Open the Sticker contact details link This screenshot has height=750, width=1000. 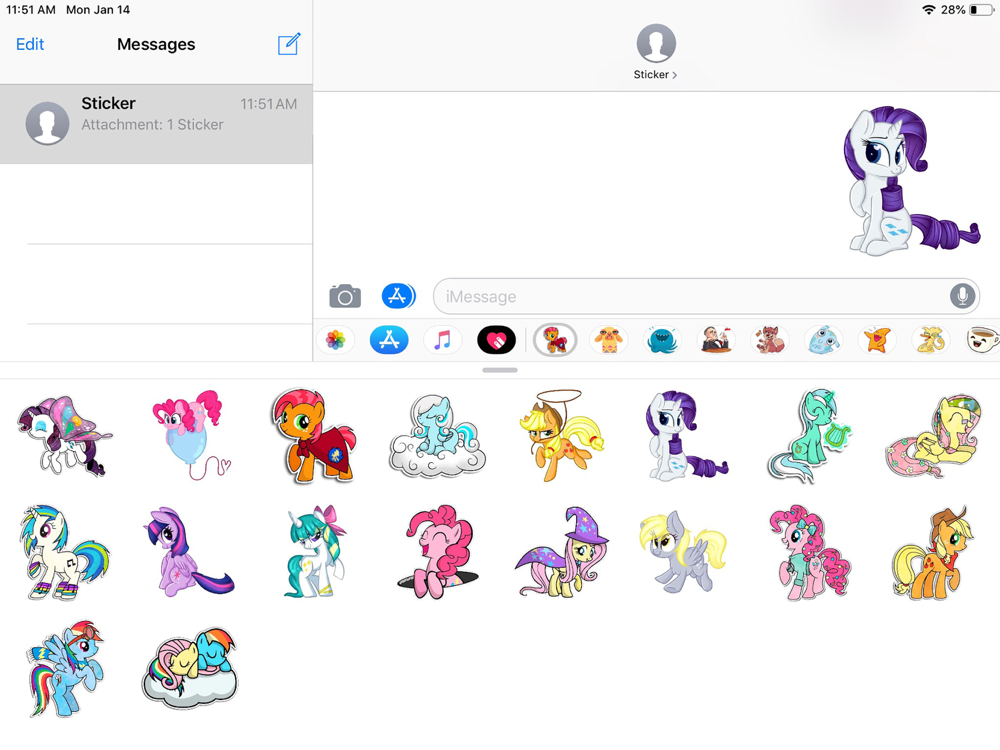655,75
